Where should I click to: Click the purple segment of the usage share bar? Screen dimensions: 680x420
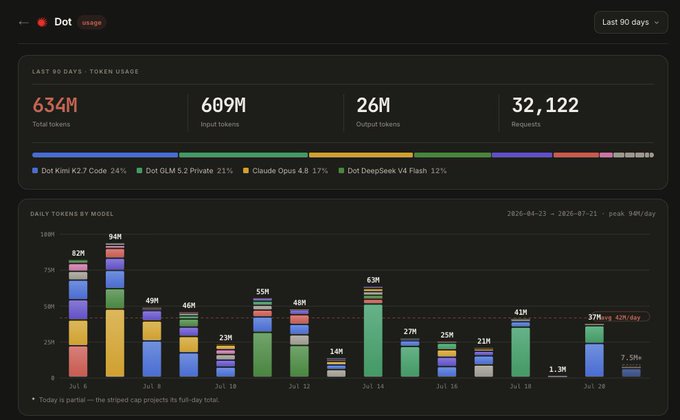tap(522, 155)
